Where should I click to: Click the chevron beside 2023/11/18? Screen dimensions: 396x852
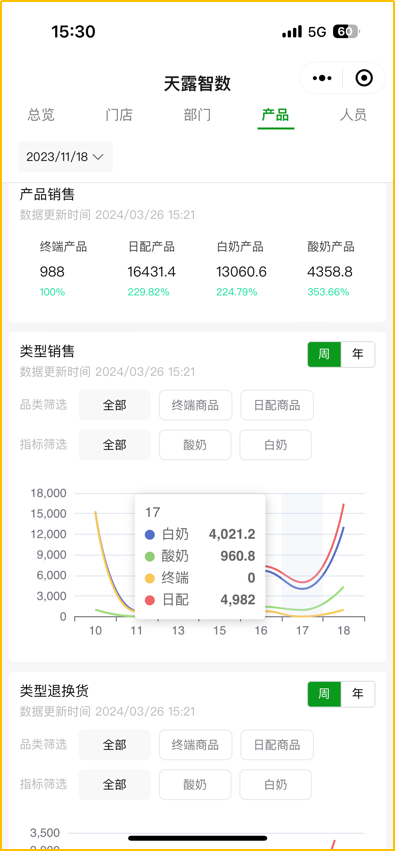[98, 157]
